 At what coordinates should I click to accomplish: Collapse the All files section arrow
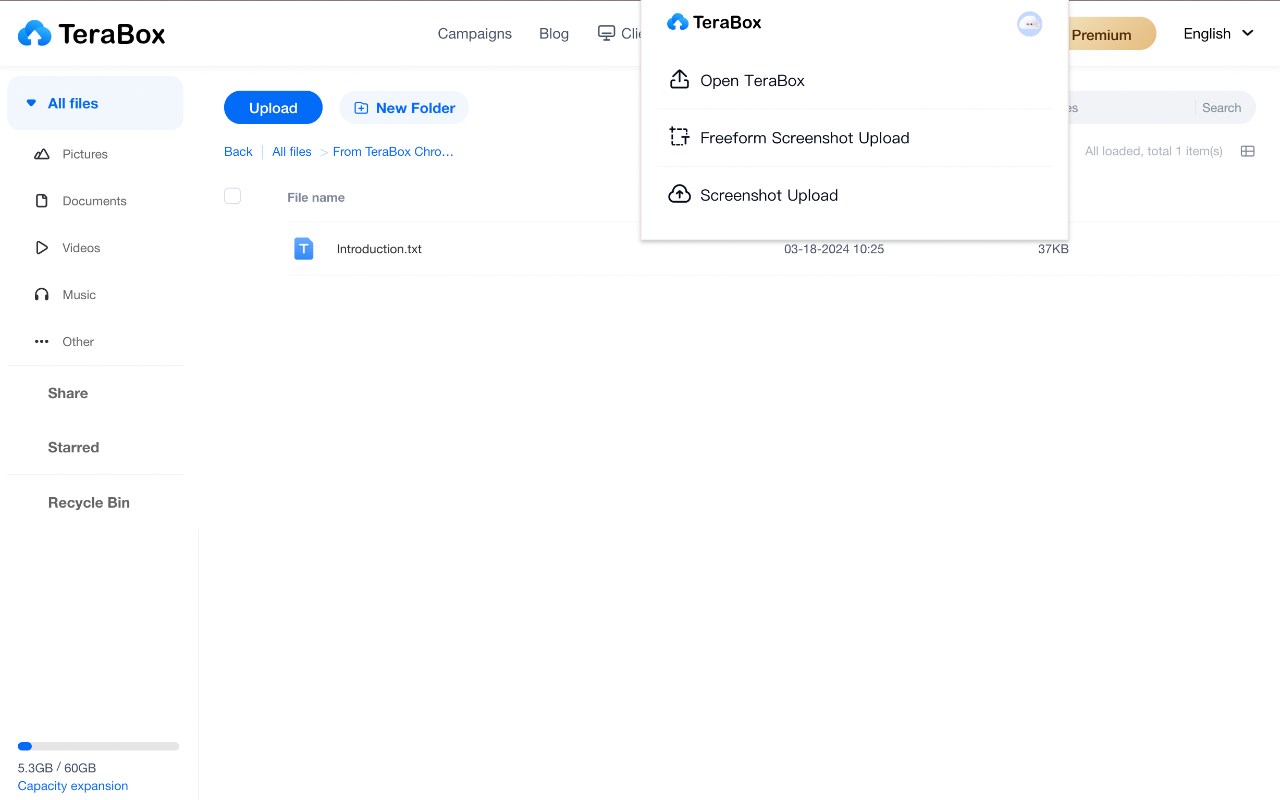(31, 103)
